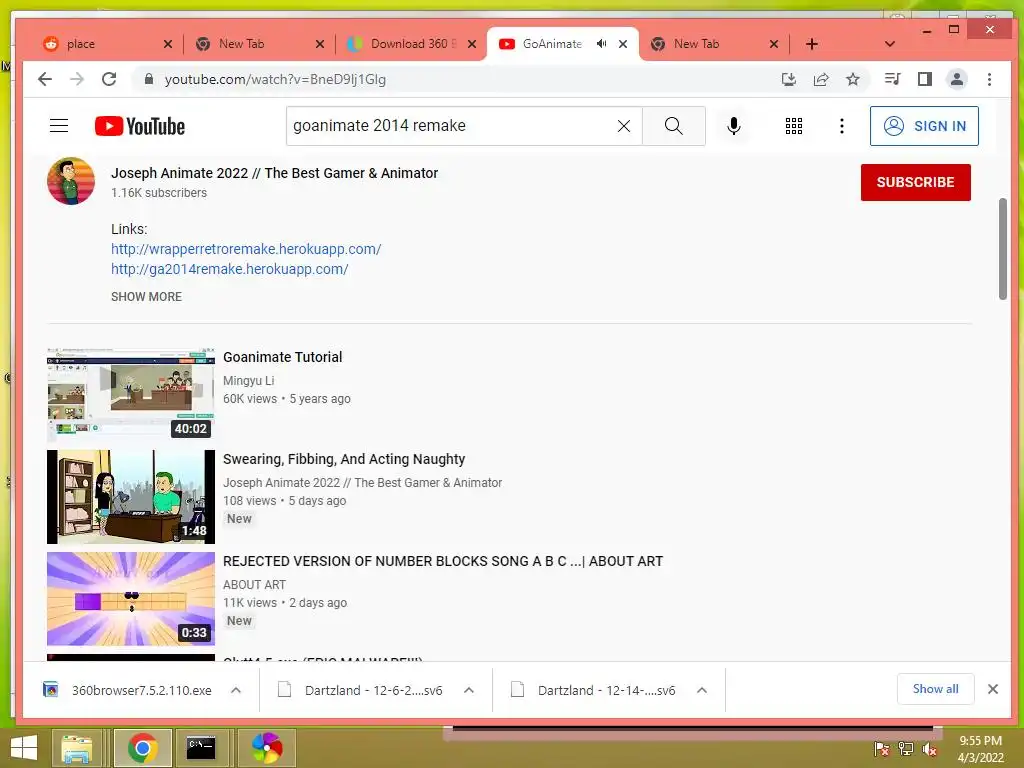Open YouTube apps grid icon
Viewport: 1024px width, 768px height.
[793, 126]
